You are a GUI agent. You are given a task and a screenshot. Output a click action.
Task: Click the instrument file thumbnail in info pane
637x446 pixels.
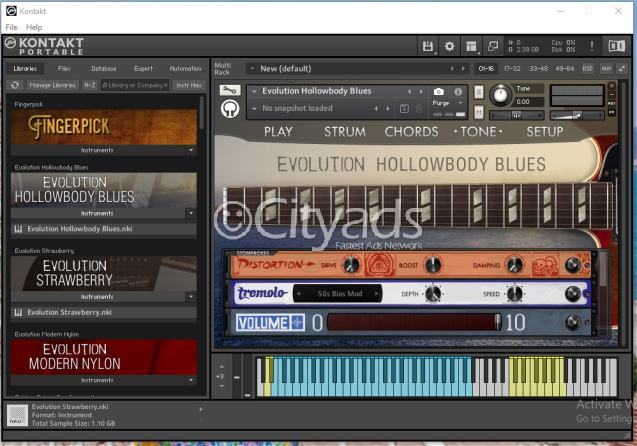pyautogui.click(x=17, y=416)
